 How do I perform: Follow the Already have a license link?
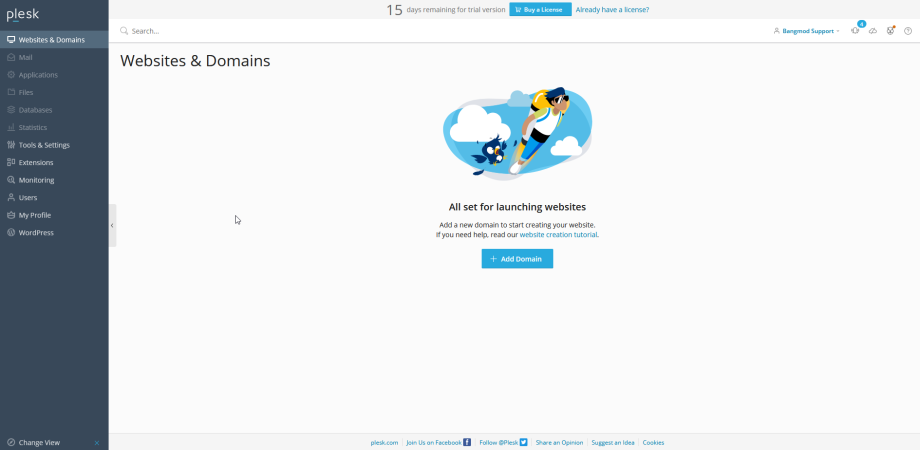pos(612,9)
